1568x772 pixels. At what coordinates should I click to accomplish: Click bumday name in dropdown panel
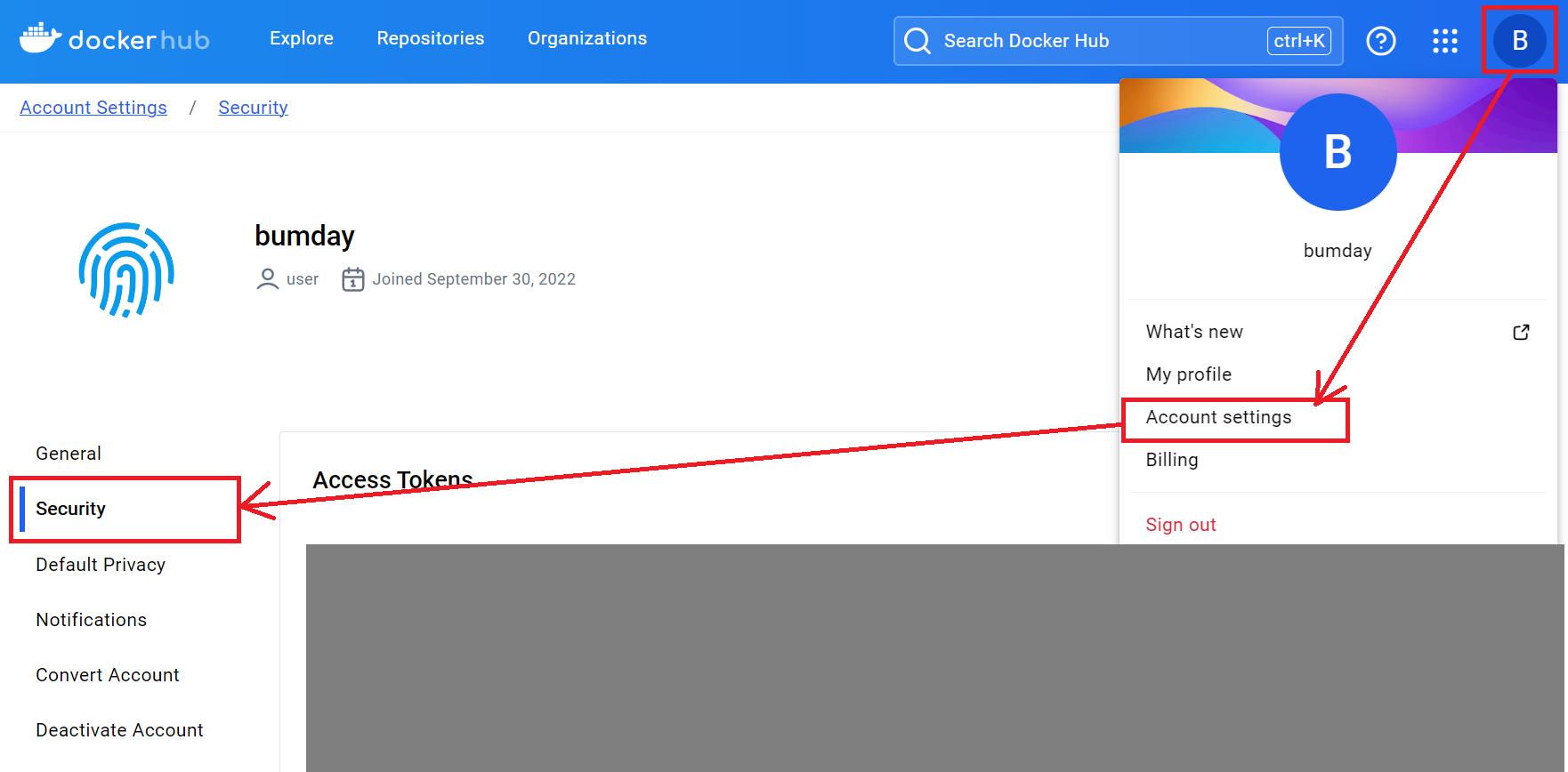(1338, 251)
